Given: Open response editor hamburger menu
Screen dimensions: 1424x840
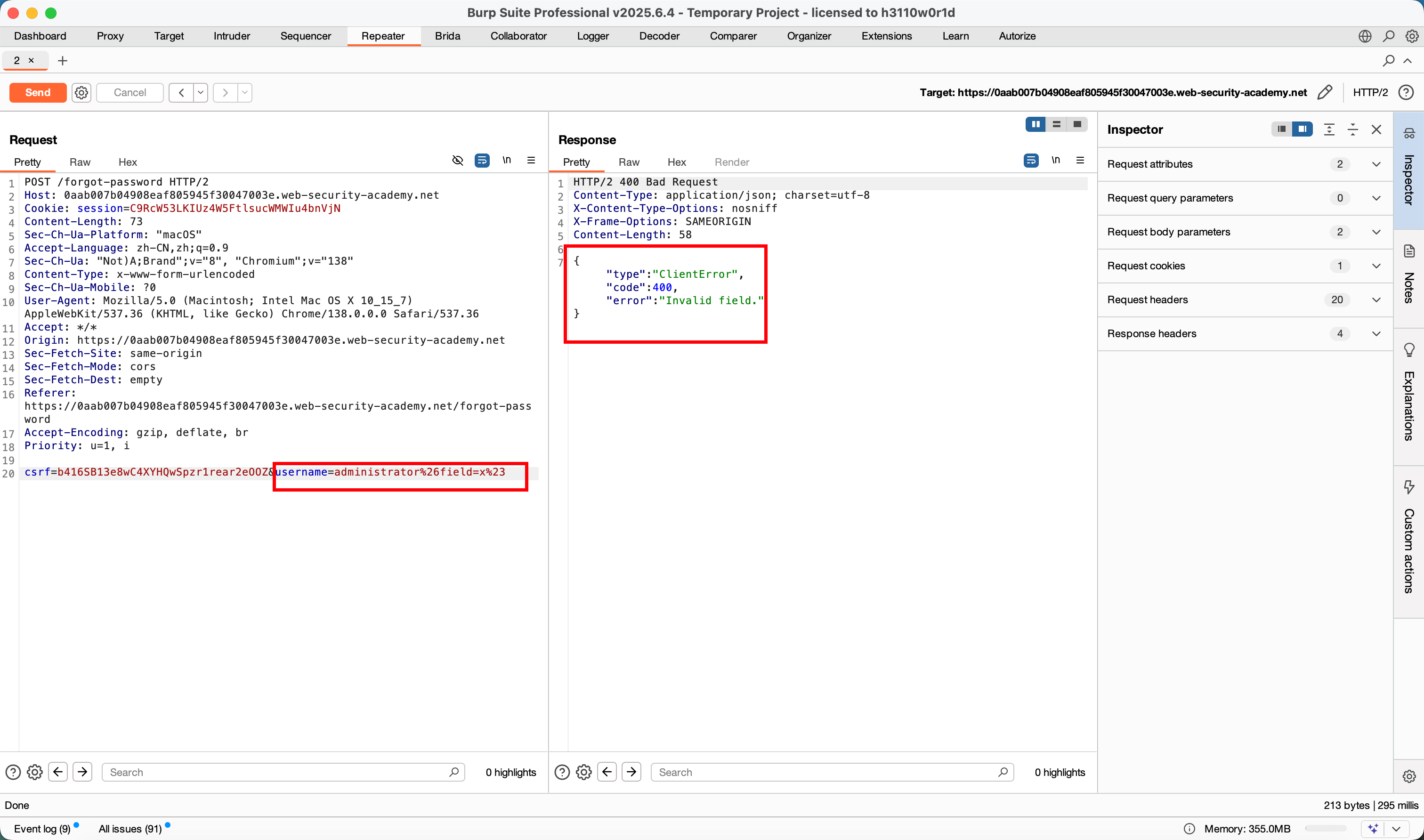Looking at the screenshot, I should pyautogui.click(x=1080, y=160).
